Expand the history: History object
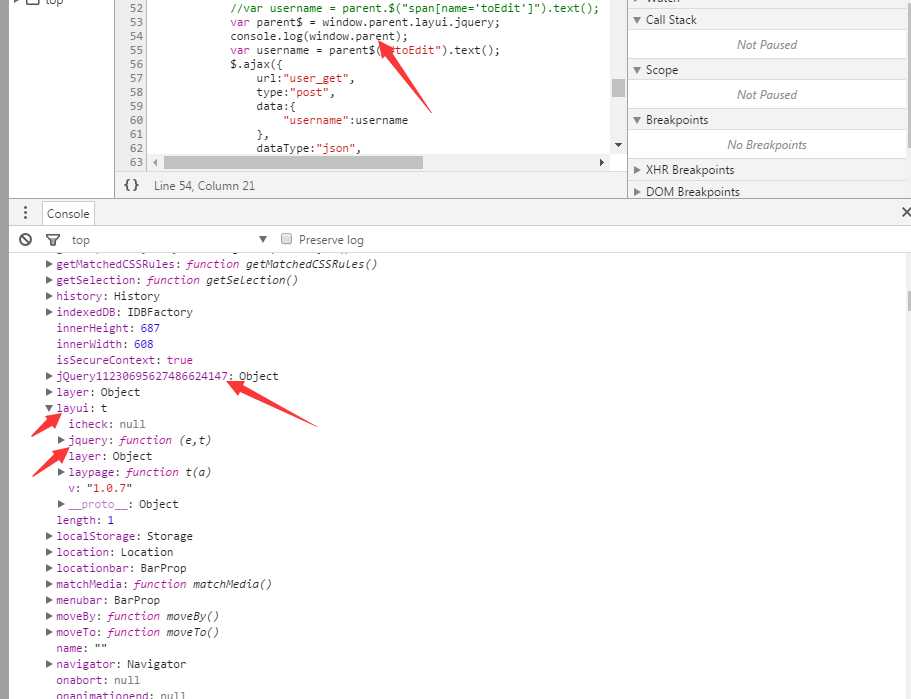The width and height of the screenshot is (911, 699). tap(49, 296)
